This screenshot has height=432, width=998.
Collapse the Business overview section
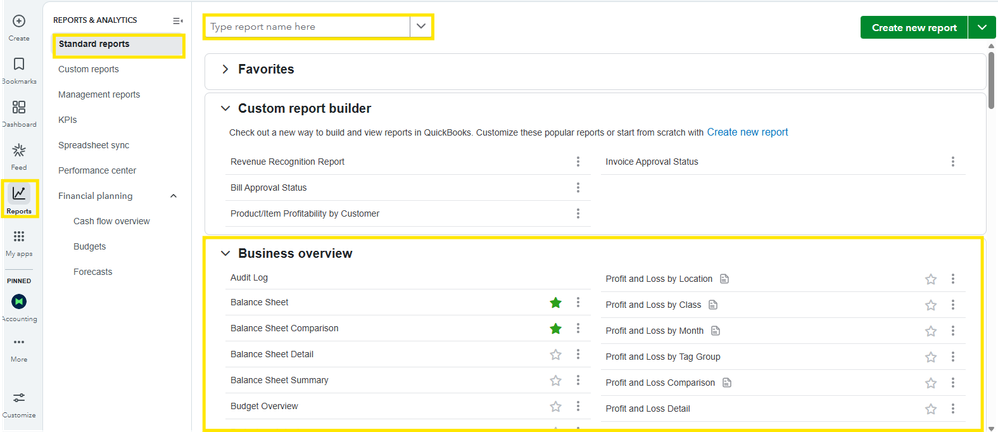tap(225, 253)
